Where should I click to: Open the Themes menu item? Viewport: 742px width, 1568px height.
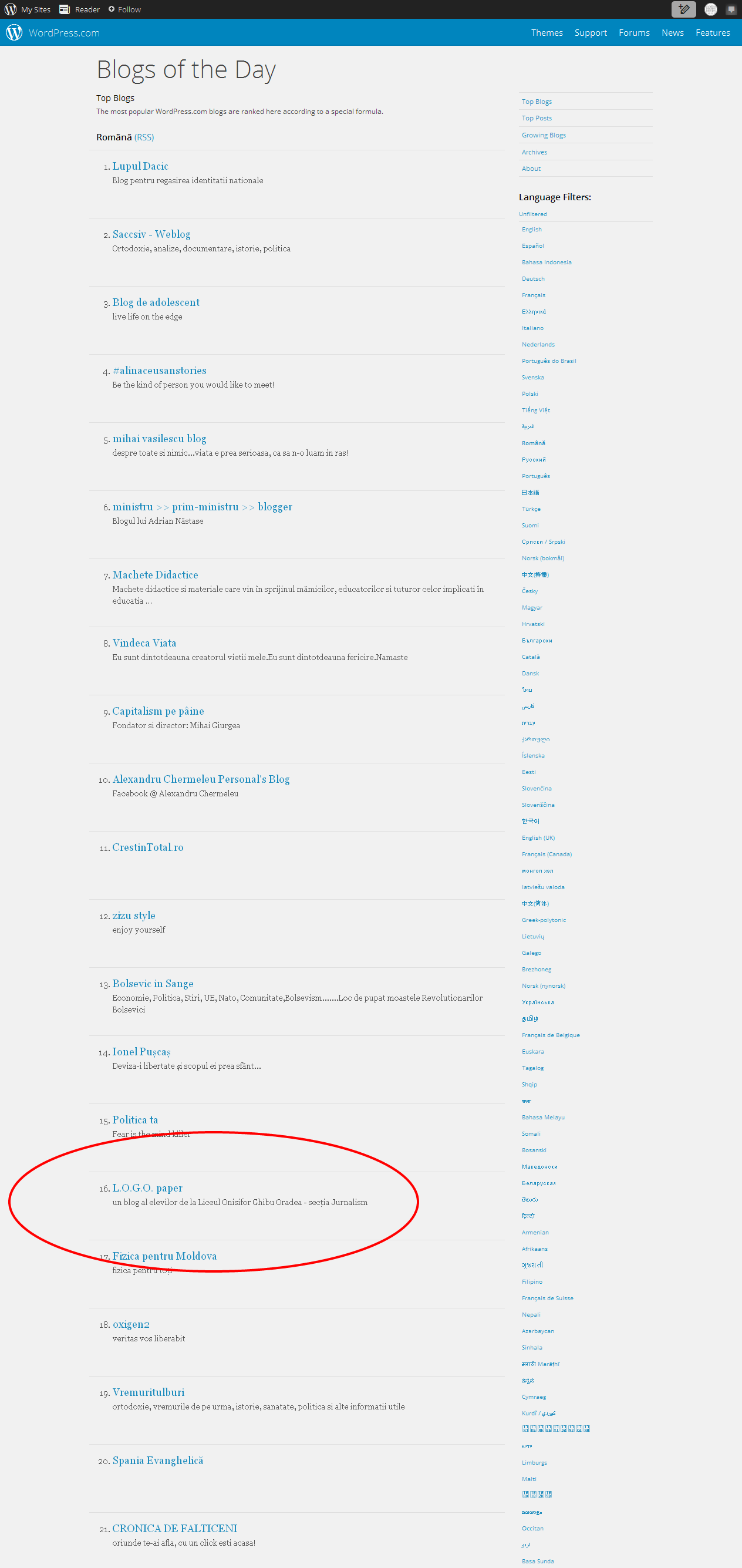point(546,33)
